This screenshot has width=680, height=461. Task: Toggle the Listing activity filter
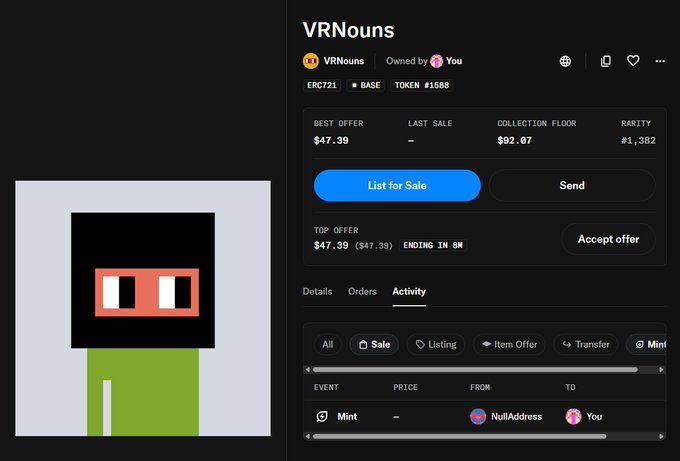pyautogui.click(x=436, y=344)
